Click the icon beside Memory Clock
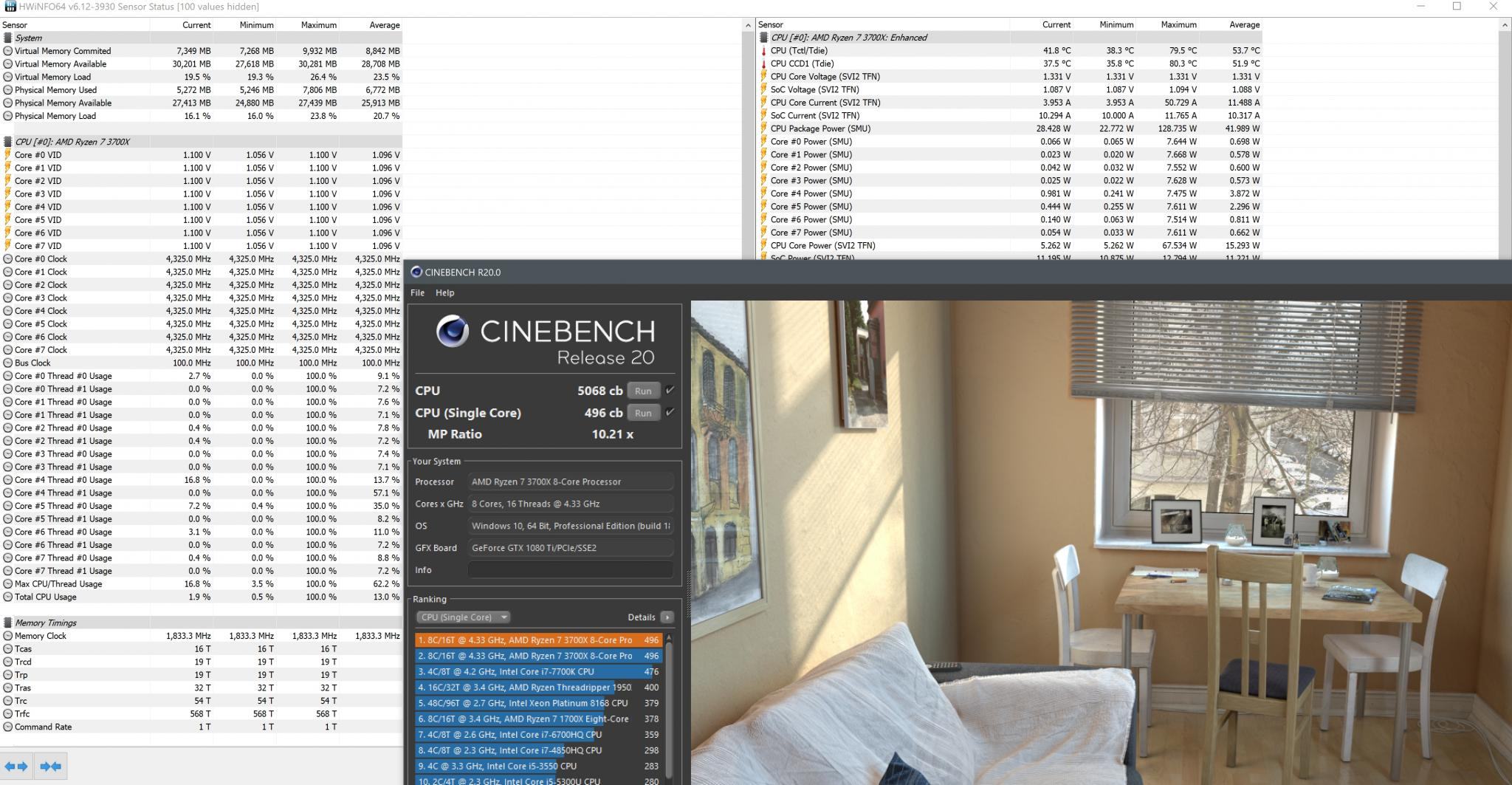The image size is (1512, 785). [7, 636]
